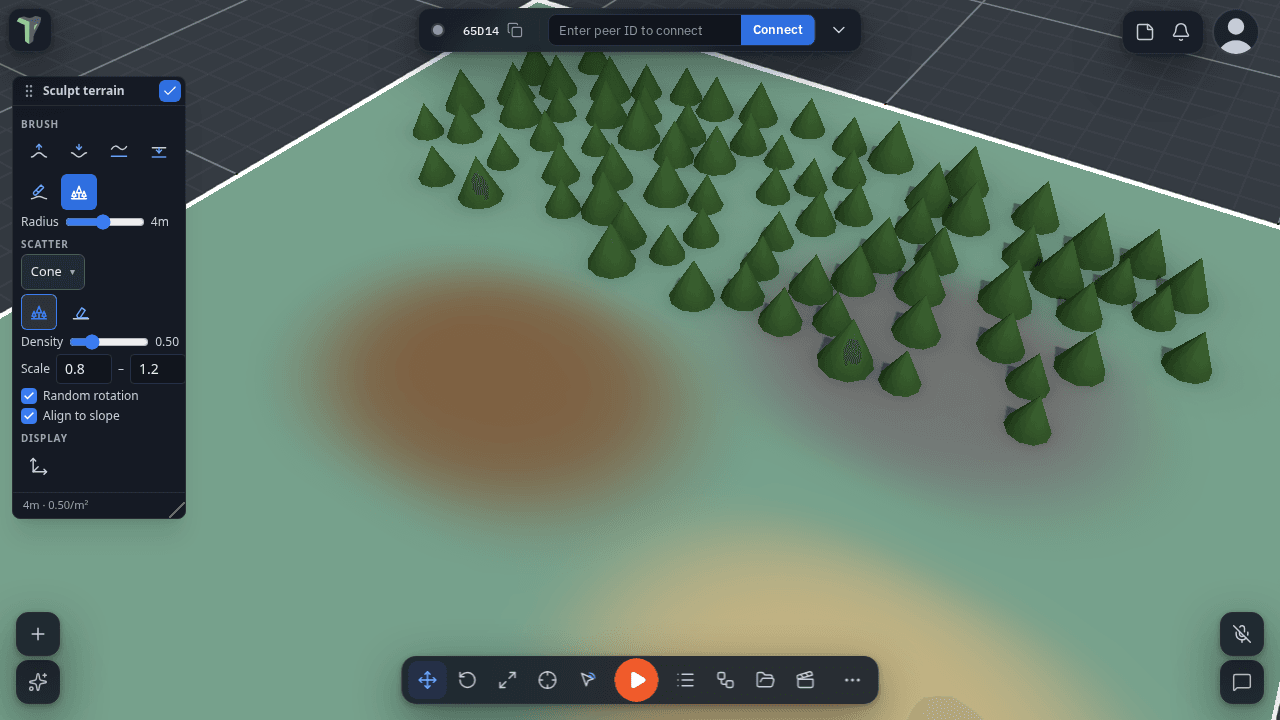The width and height of the screenshot is (1280, 720).
Task: Open the notifications bell
Action: pos(1181,32)
